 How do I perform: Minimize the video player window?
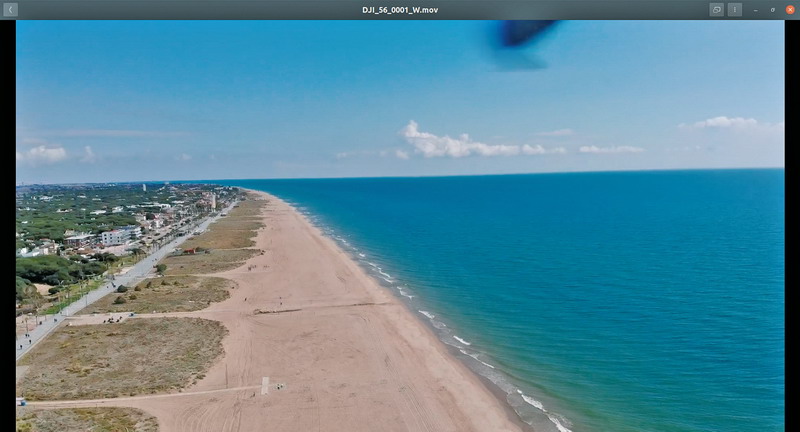756,10
